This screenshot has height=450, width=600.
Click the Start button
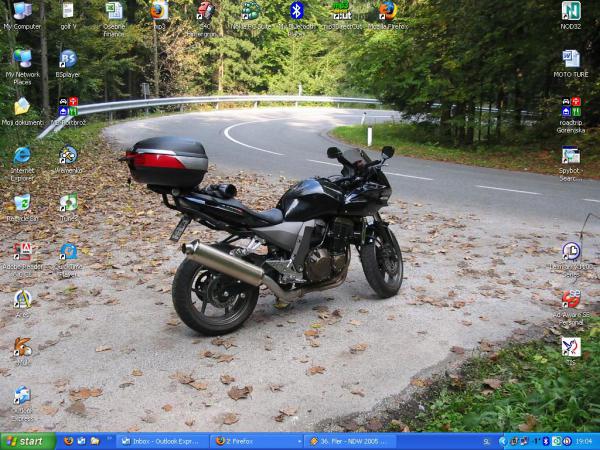(27, 441)
